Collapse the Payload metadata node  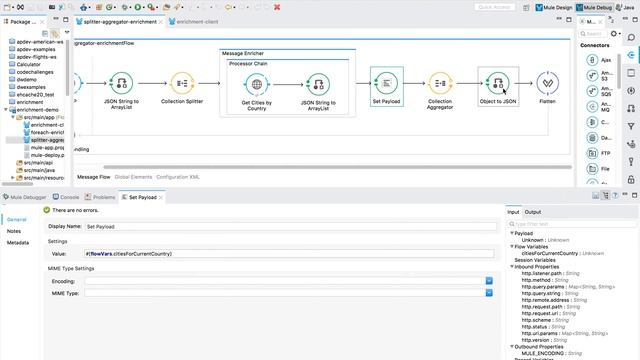(512, 233)
